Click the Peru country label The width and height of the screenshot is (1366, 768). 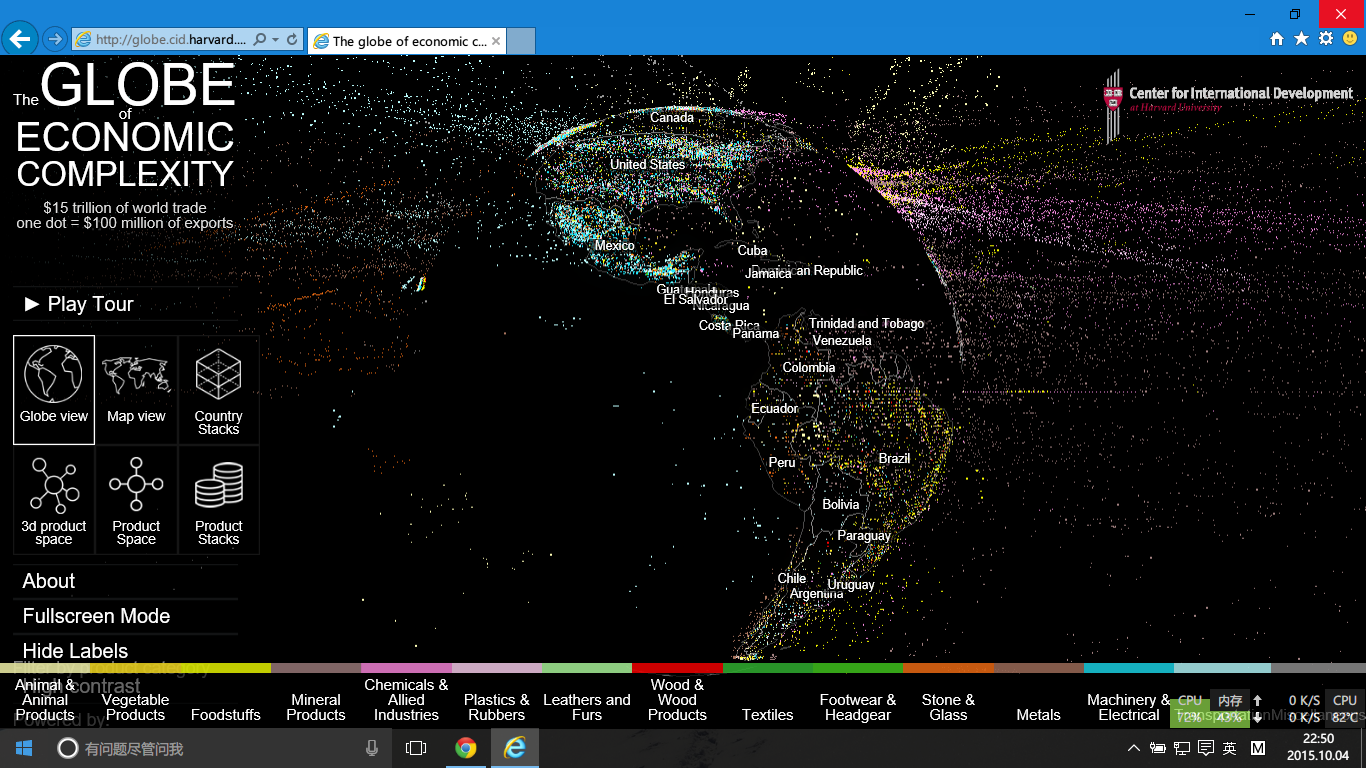click(782, 462)
